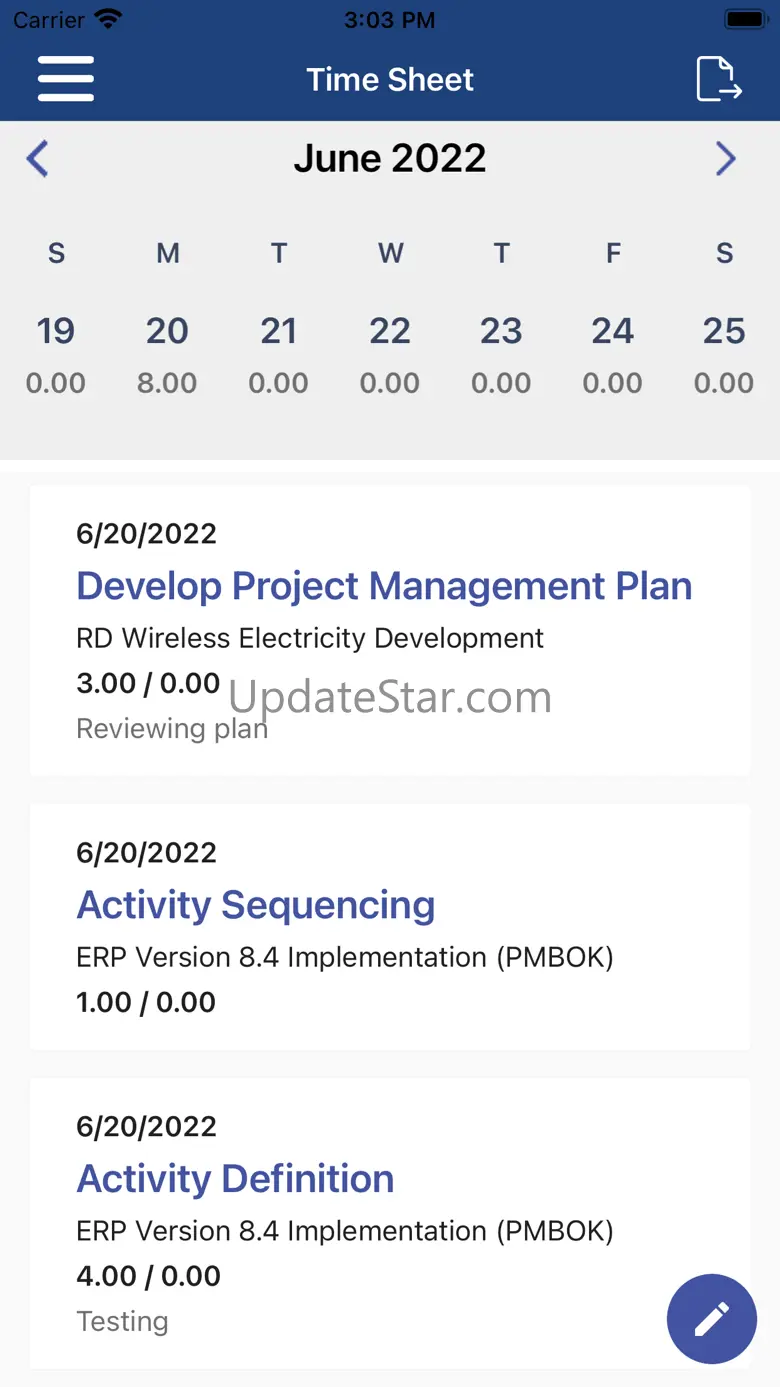Screen dimensions: 780x1387
Task: Open the hamburger menu
Action: (66, 79)
